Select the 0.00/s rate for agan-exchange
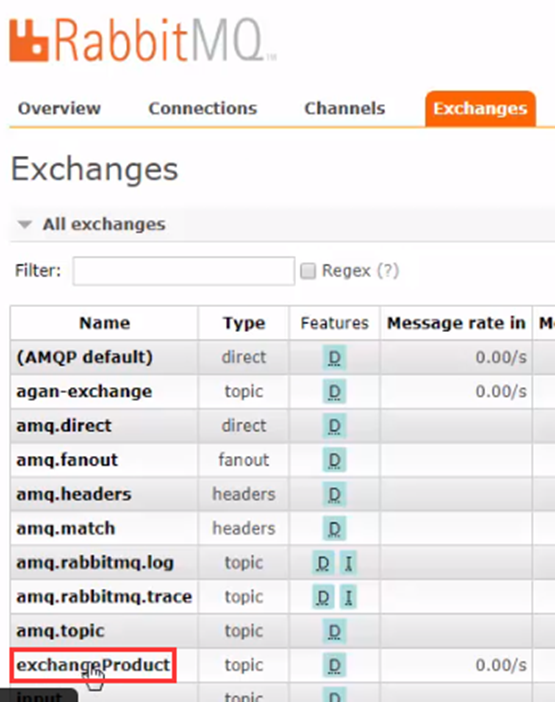Viewport: 555px width, 702px height. [x=501, y=391]
